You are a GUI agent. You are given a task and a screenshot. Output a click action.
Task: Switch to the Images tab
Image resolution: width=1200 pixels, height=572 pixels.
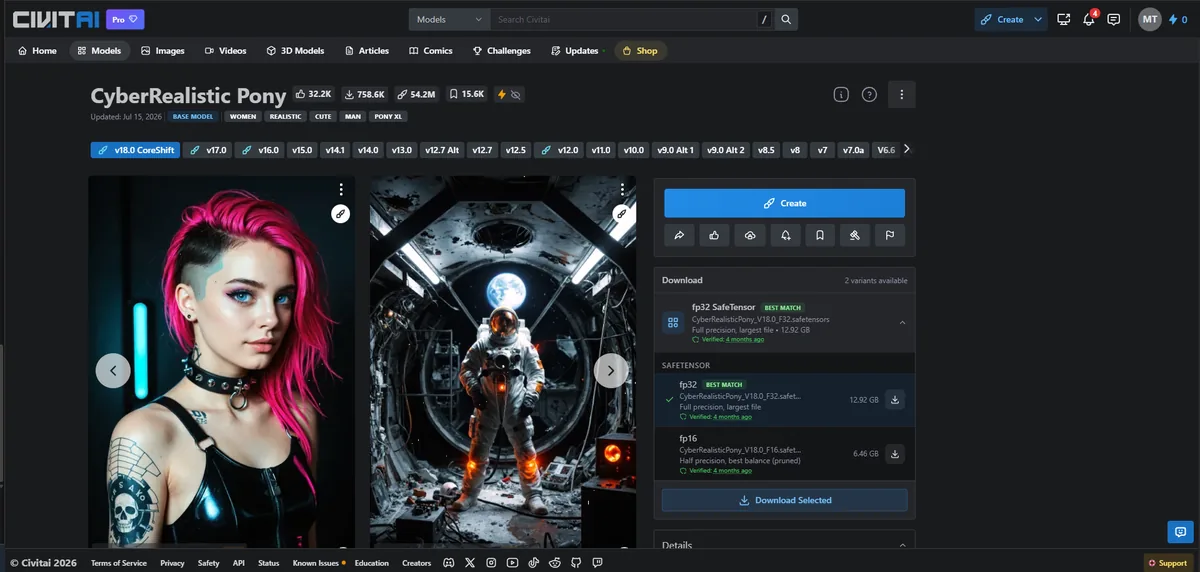coord(163,50)
